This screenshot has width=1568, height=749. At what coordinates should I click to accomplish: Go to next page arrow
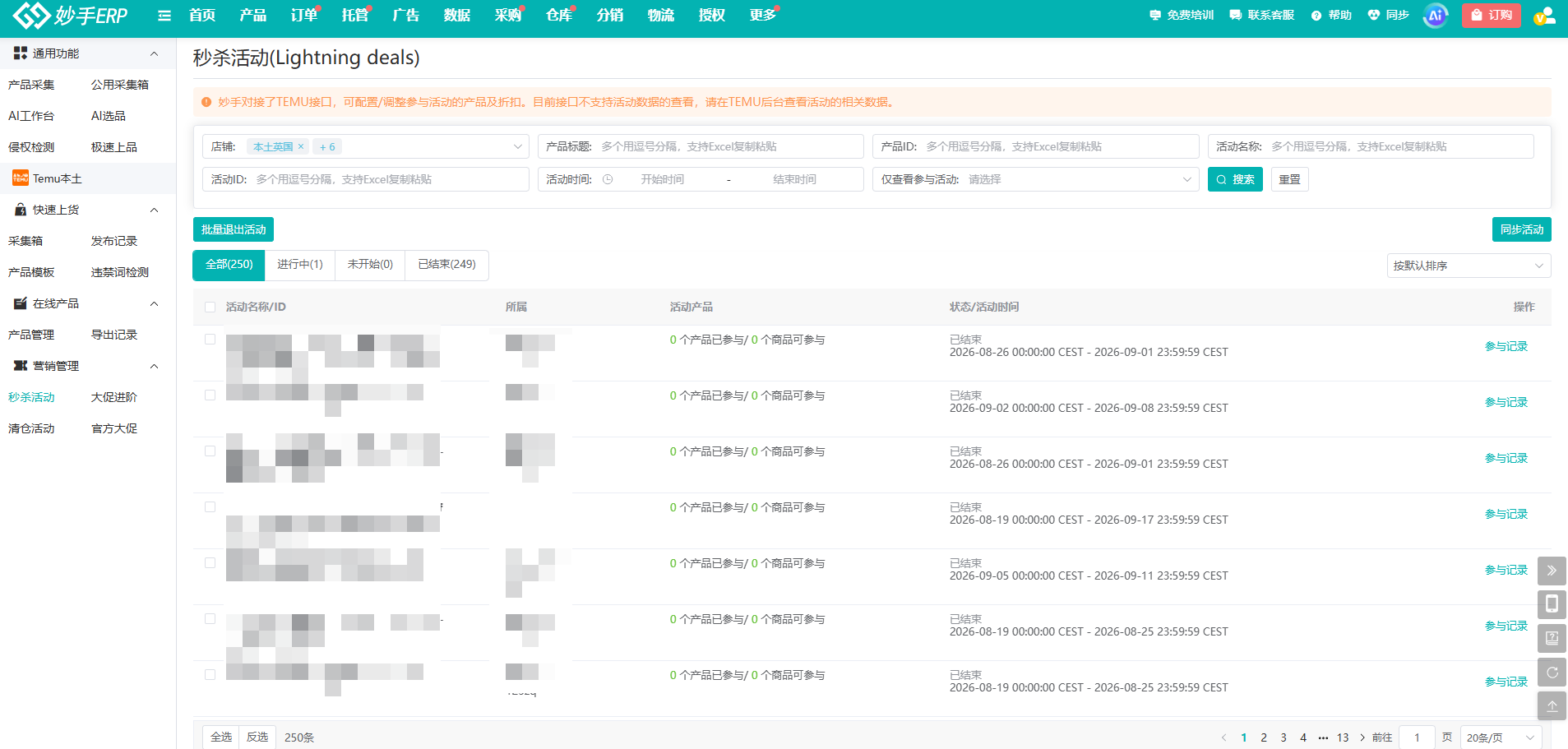coord(1362,737)
